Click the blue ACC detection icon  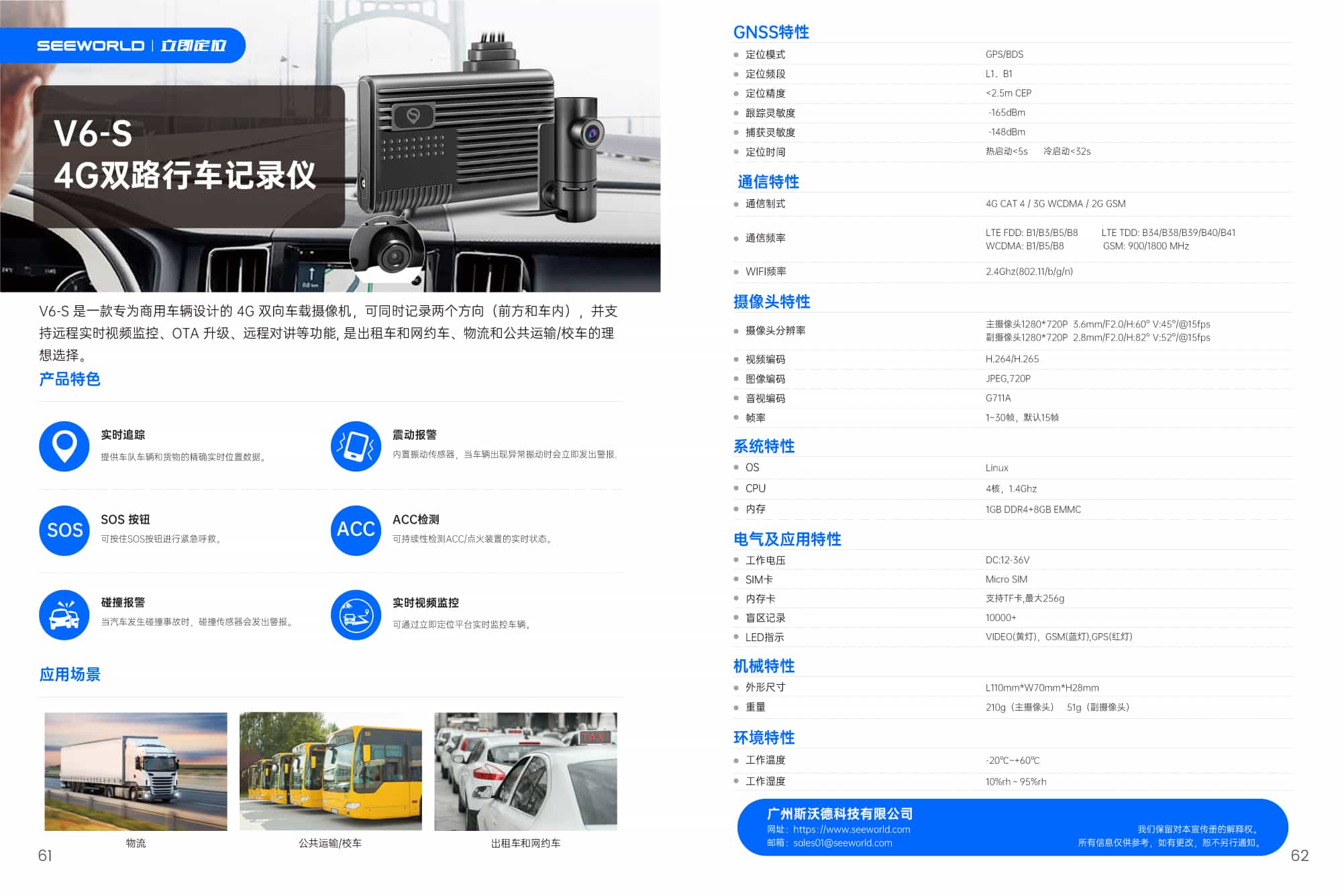356,530
